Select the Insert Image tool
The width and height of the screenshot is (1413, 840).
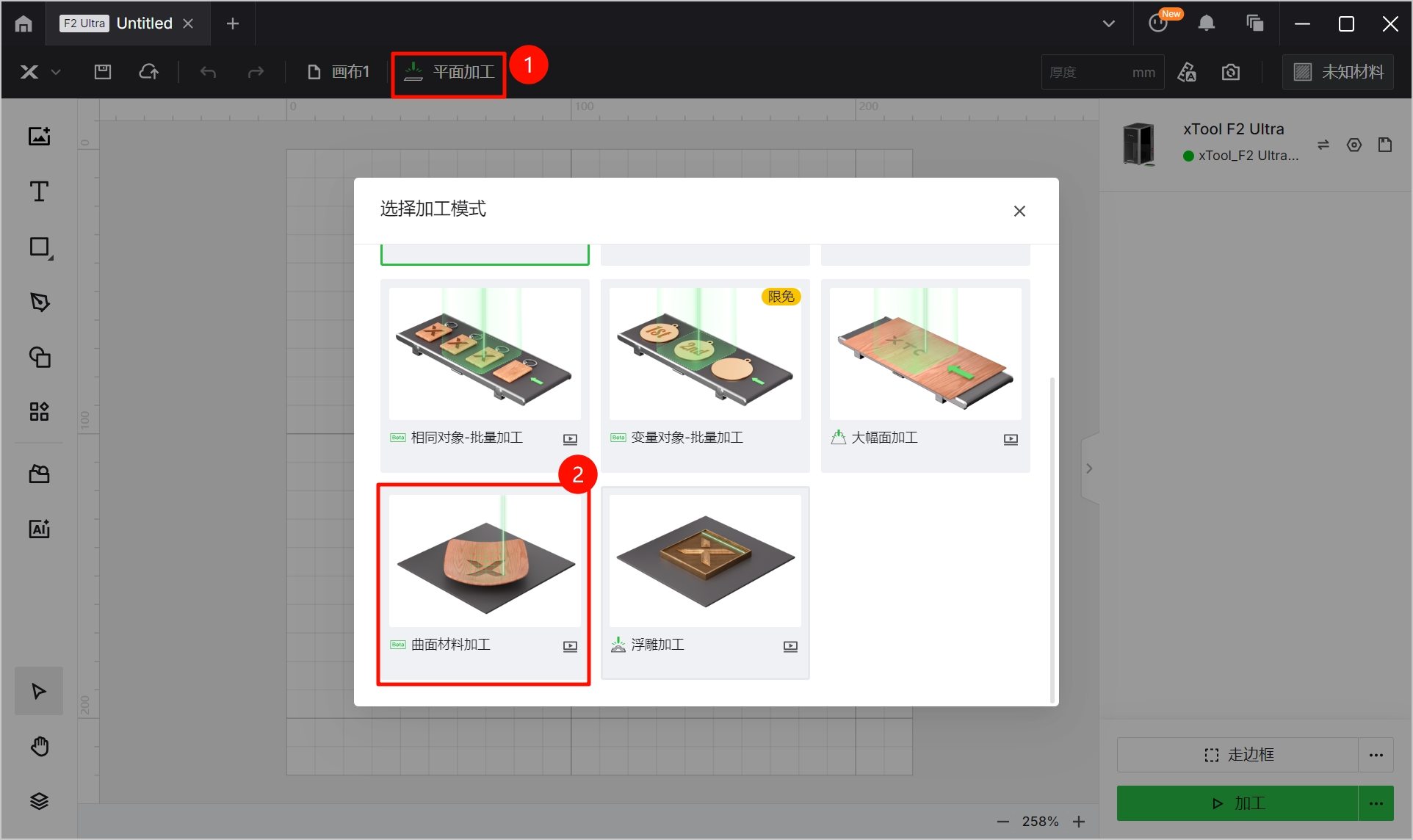tap(40, 136)
